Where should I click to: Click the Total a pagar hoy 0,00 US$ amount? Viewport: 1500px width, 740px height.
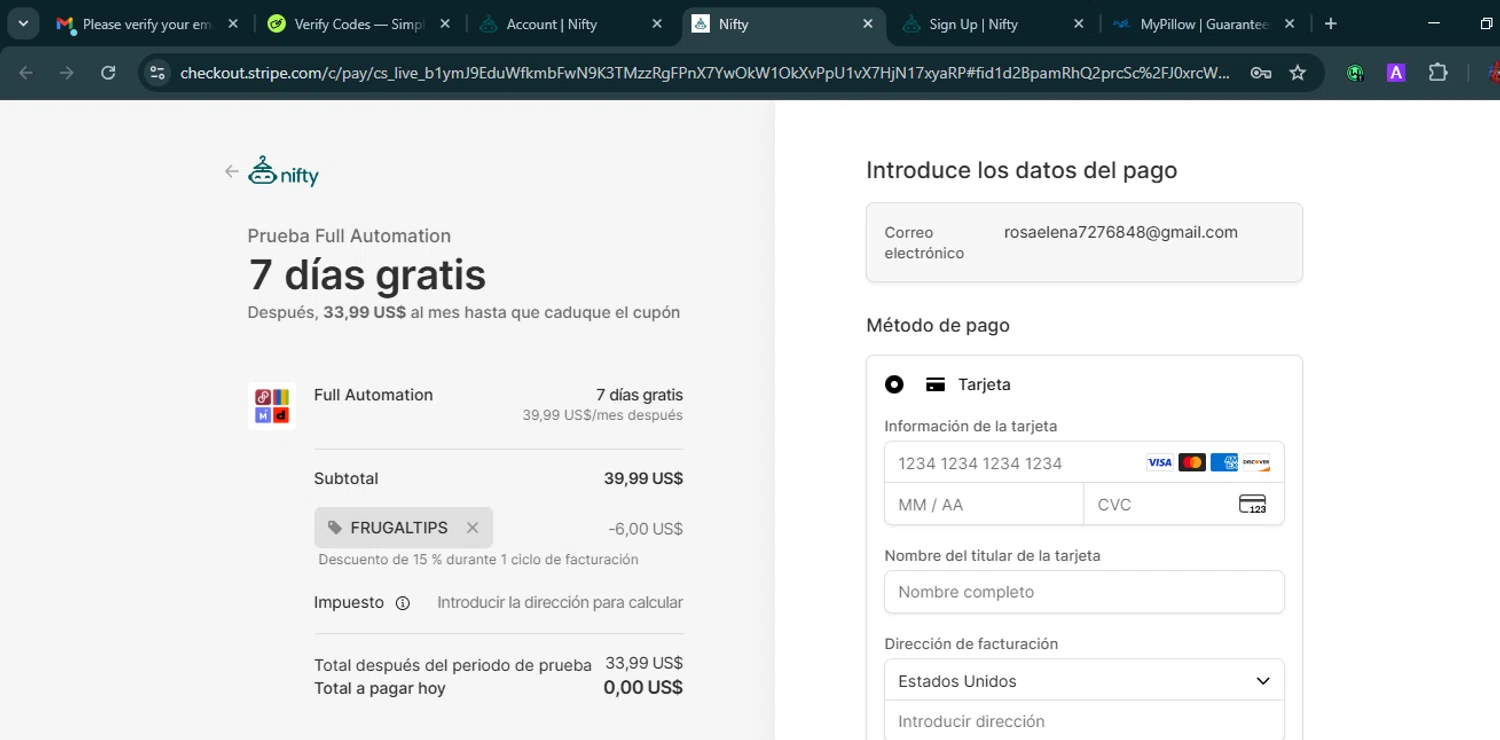(x=643, y=688)
